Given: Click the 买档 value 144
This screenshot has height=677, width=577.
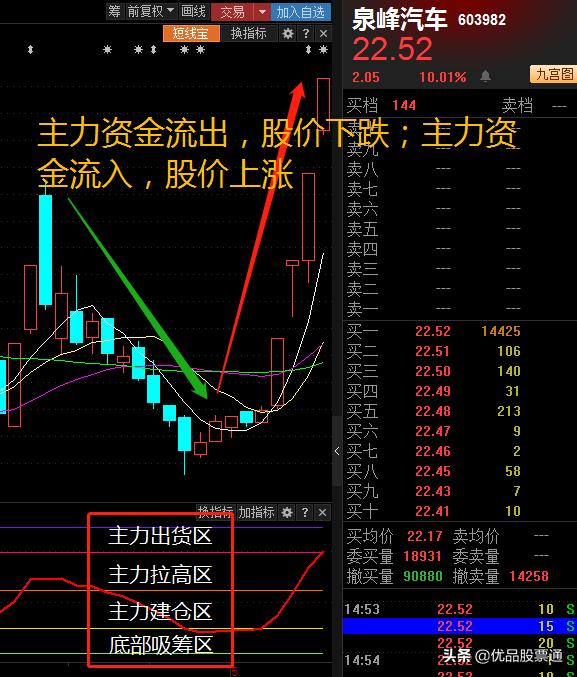Looking at the screenshot, I should (404, 105).
